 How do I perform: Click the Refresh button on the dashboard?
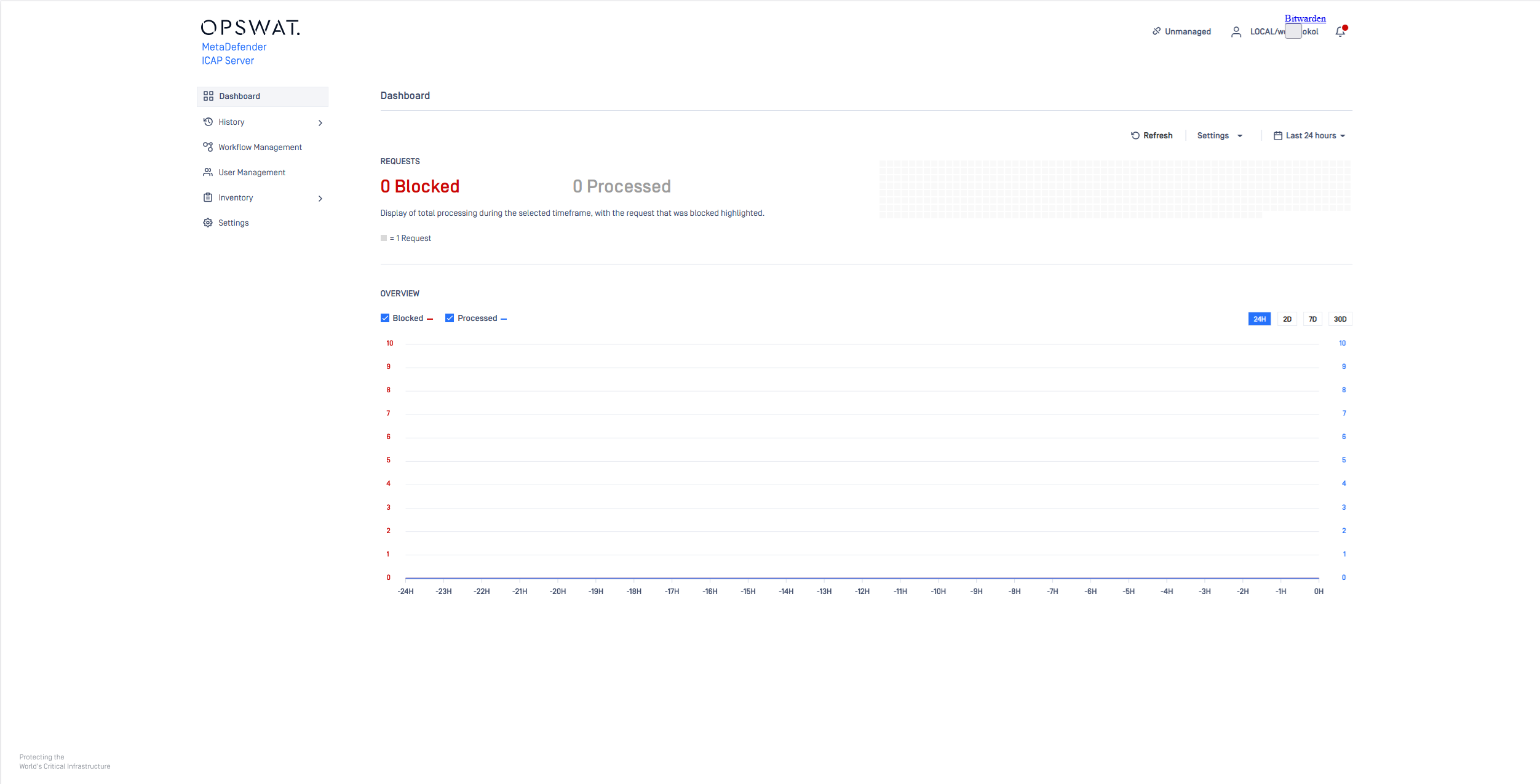click(1152, 135)
